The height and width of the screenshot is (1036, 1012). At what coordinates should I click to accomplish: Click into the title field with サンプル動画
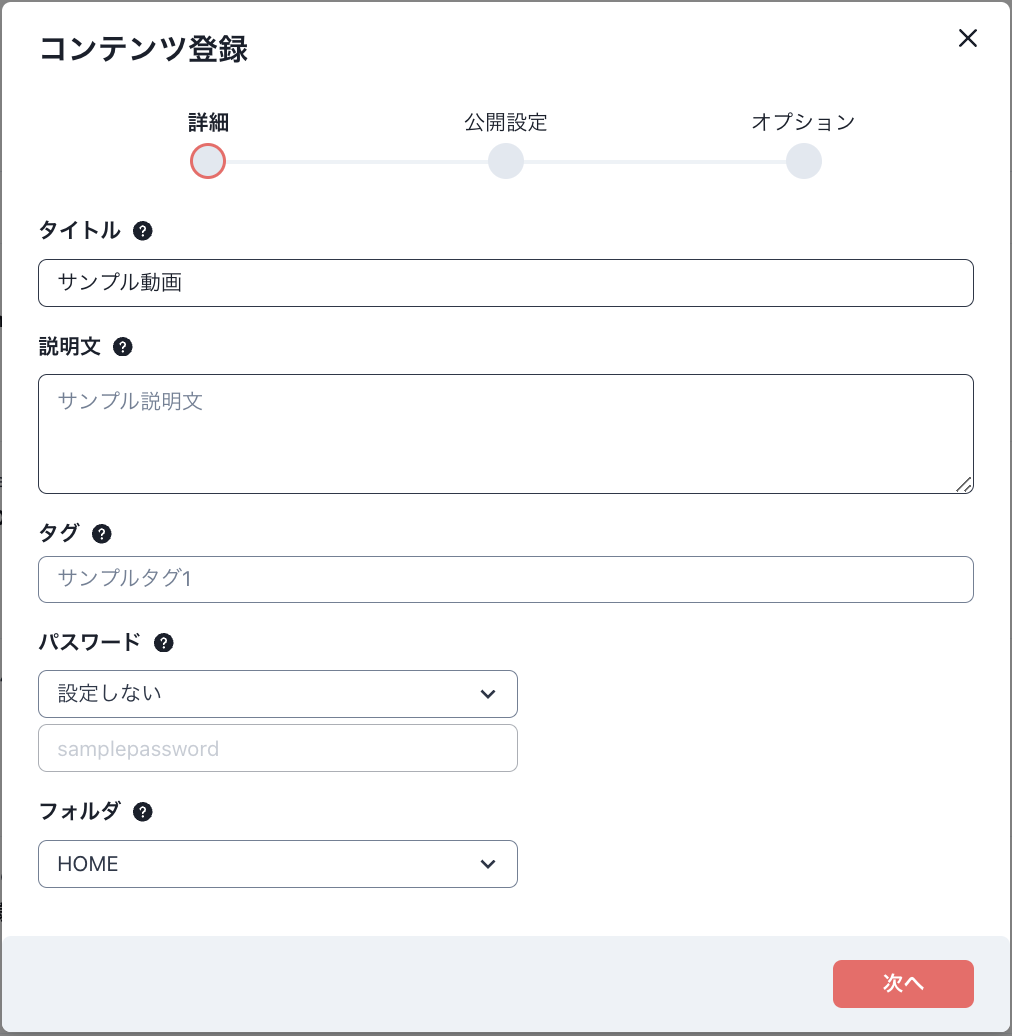(505, 283)
